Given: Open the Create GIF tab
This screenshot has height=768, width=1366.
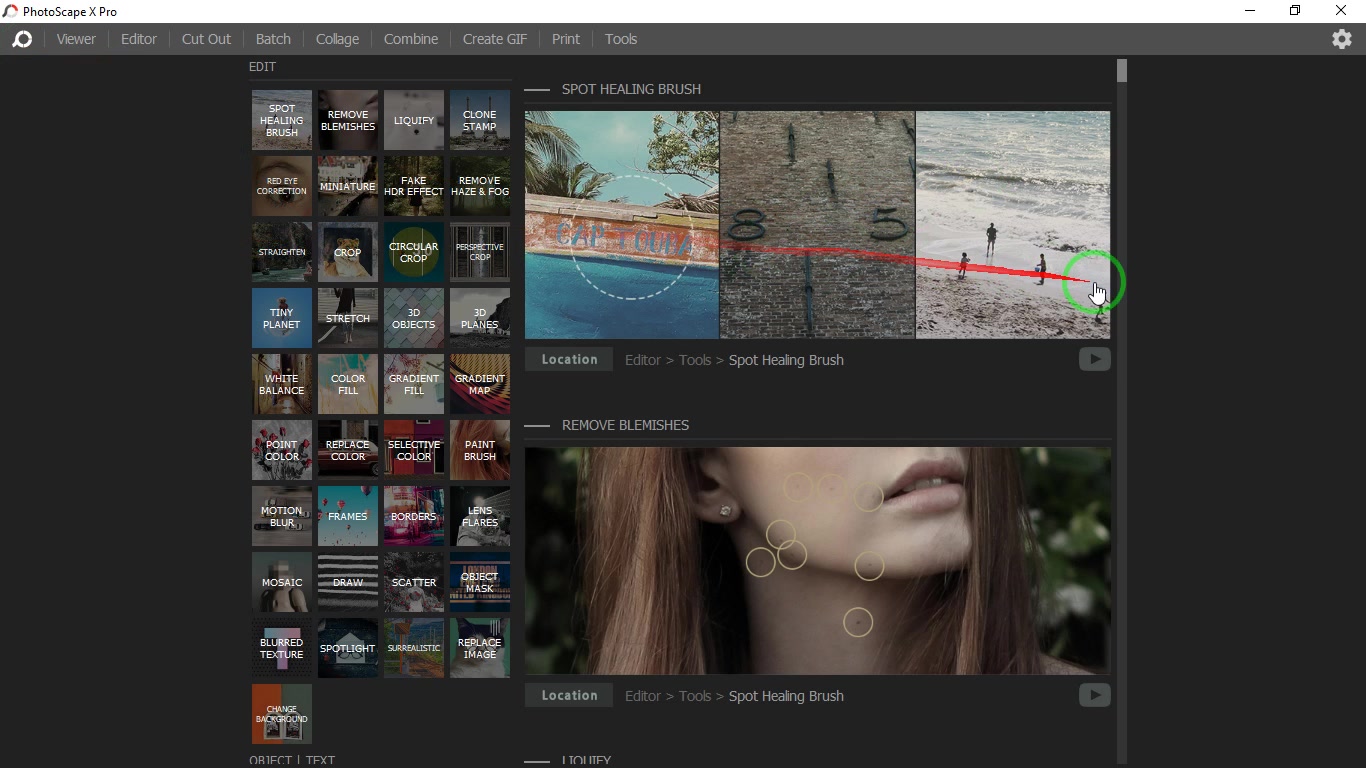Looking at the screenshot, I should tap(495, 39).
